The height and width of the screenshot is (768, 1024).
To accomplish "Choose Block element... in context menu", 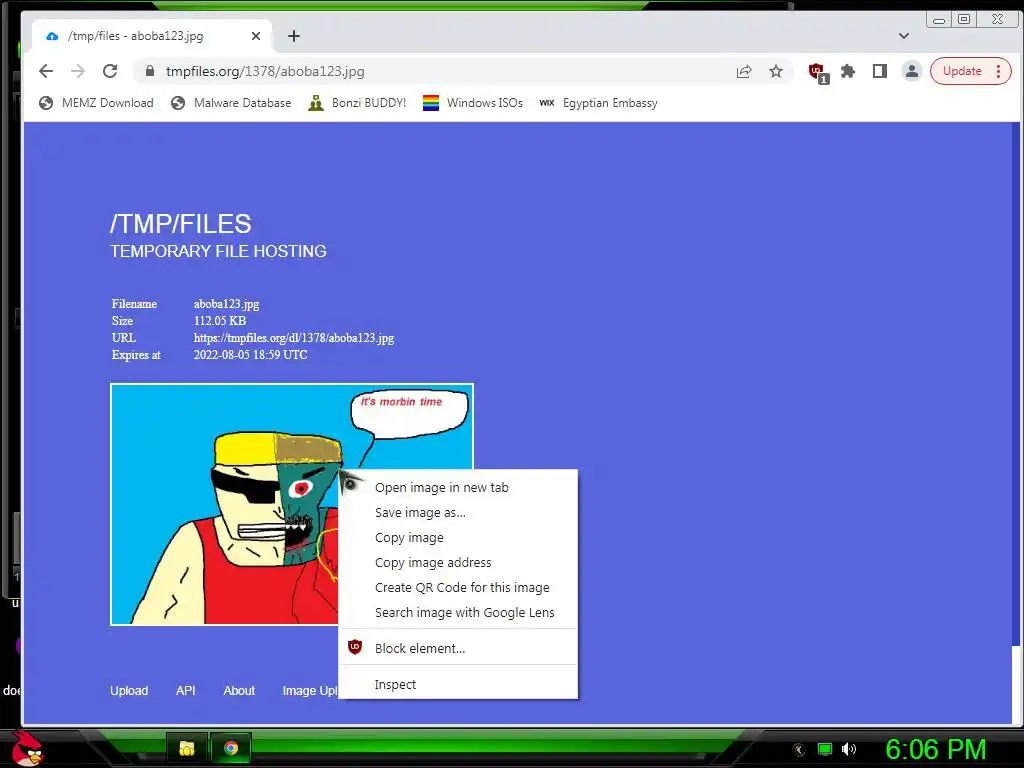I will (458, 648).
